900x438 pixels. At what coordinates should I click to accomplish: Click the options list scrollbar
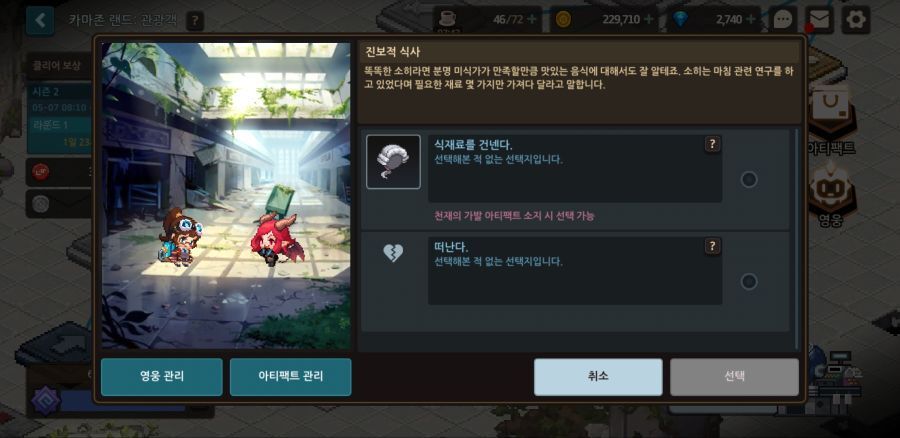[796, 239]
